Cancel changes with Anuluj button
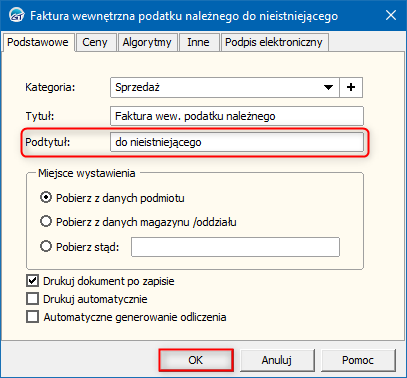This screenshot has height=378, width=407. (277, 360)
